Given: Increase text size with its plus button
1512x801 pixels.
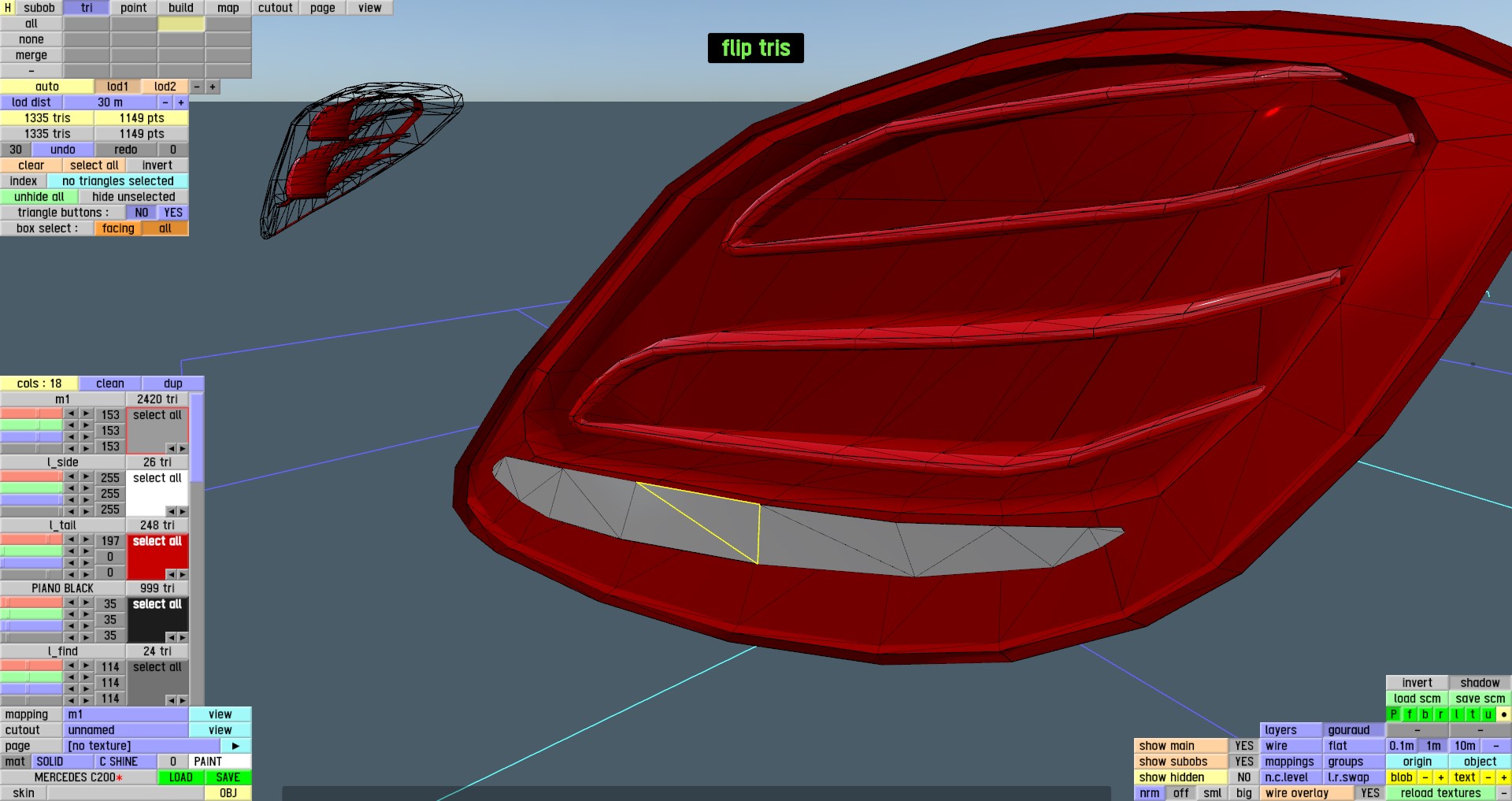Looking at the screenshot, I should point(1504,777).
